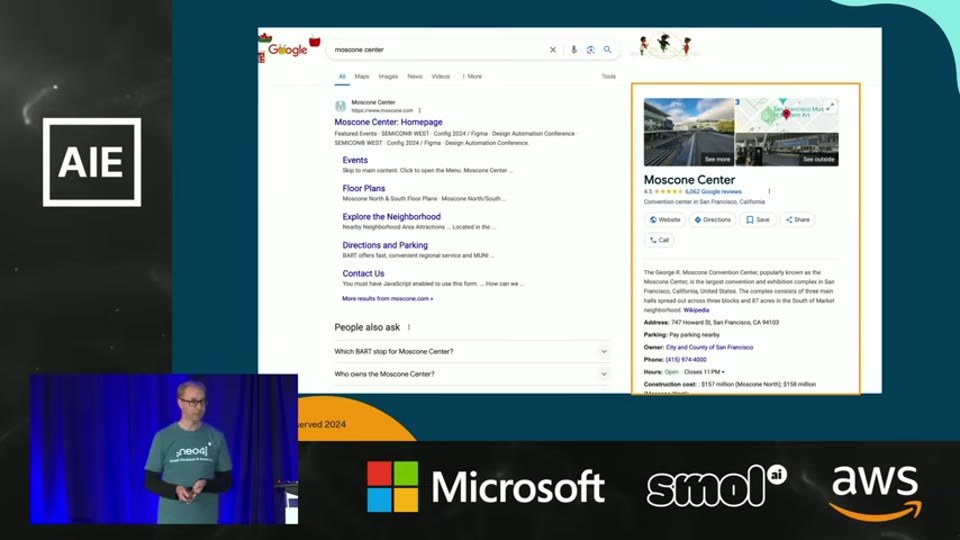Click the Moscone Center panel title
960x540 pixels.
[689, 180]
